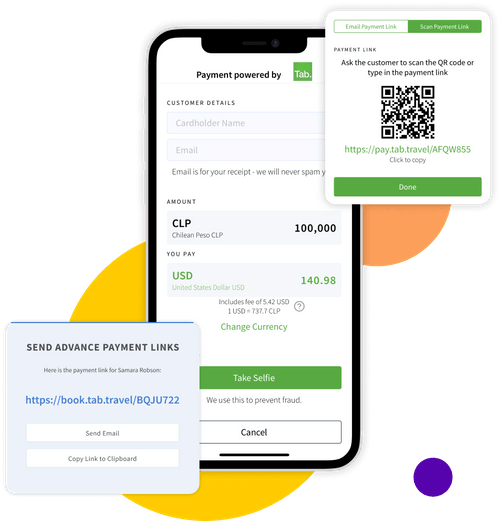Copy the pay.tab.travel/AFQW855 link
Image resolution: width=500 pixels, height=521 pixels.
click(x=407, y=149)
